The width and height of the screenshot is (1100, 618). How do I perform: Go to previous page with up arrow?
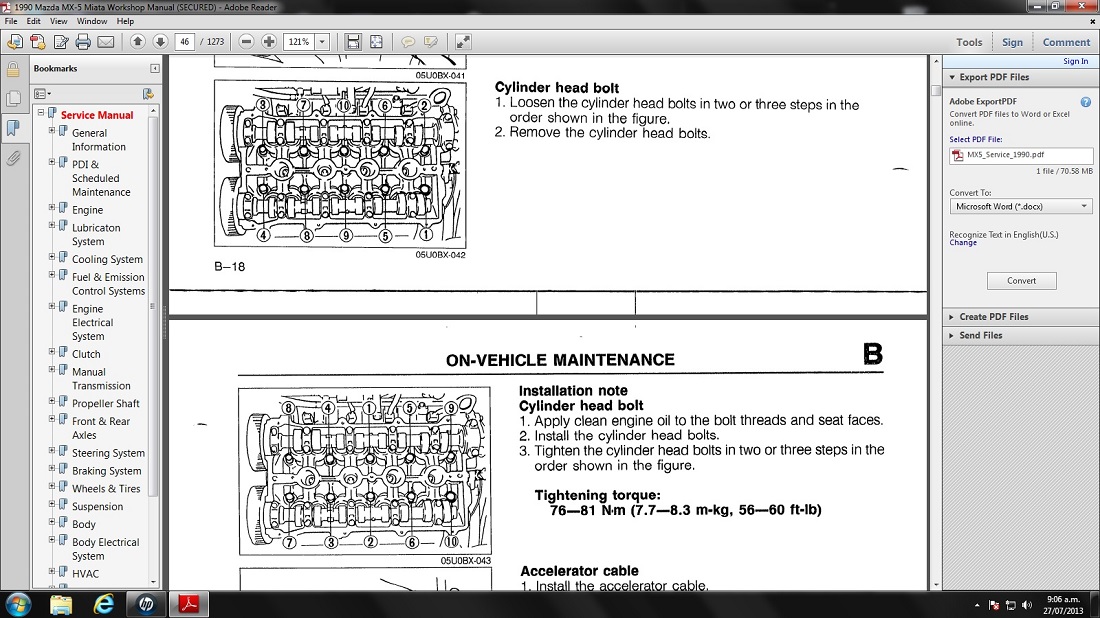point(138,42)
